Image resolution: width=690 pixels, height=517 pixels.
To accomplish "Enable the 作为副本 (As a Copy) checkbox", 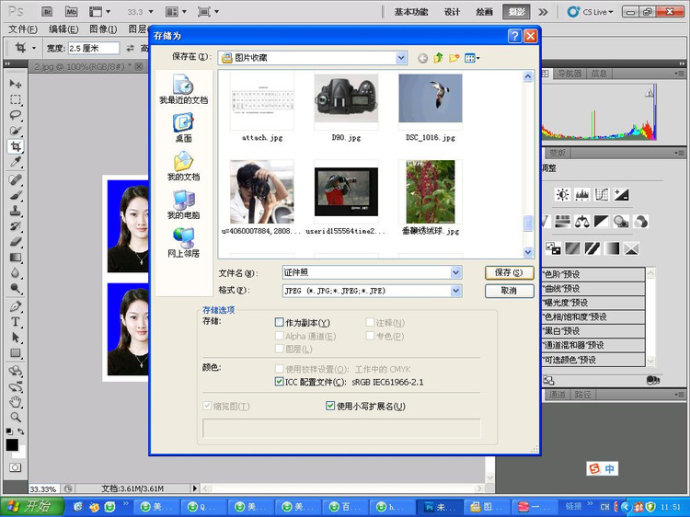I will [x=280, y=323].
